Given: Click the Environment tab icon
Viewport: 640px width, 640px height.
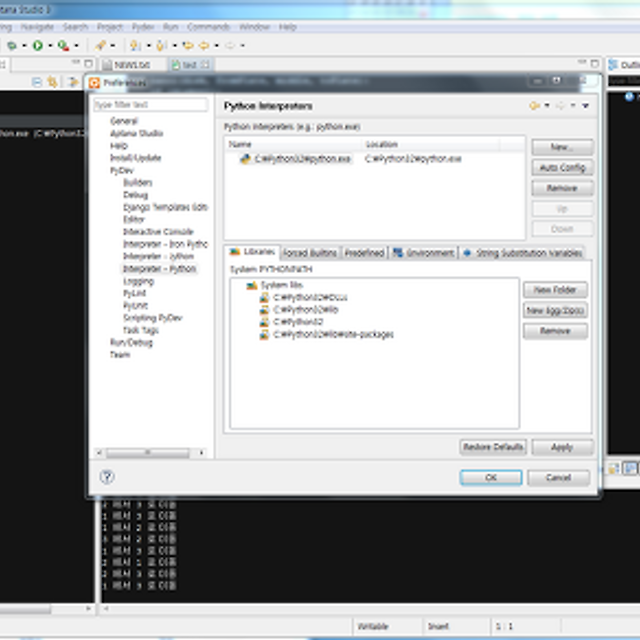Looking at the screenshot, I should [398, 253].
